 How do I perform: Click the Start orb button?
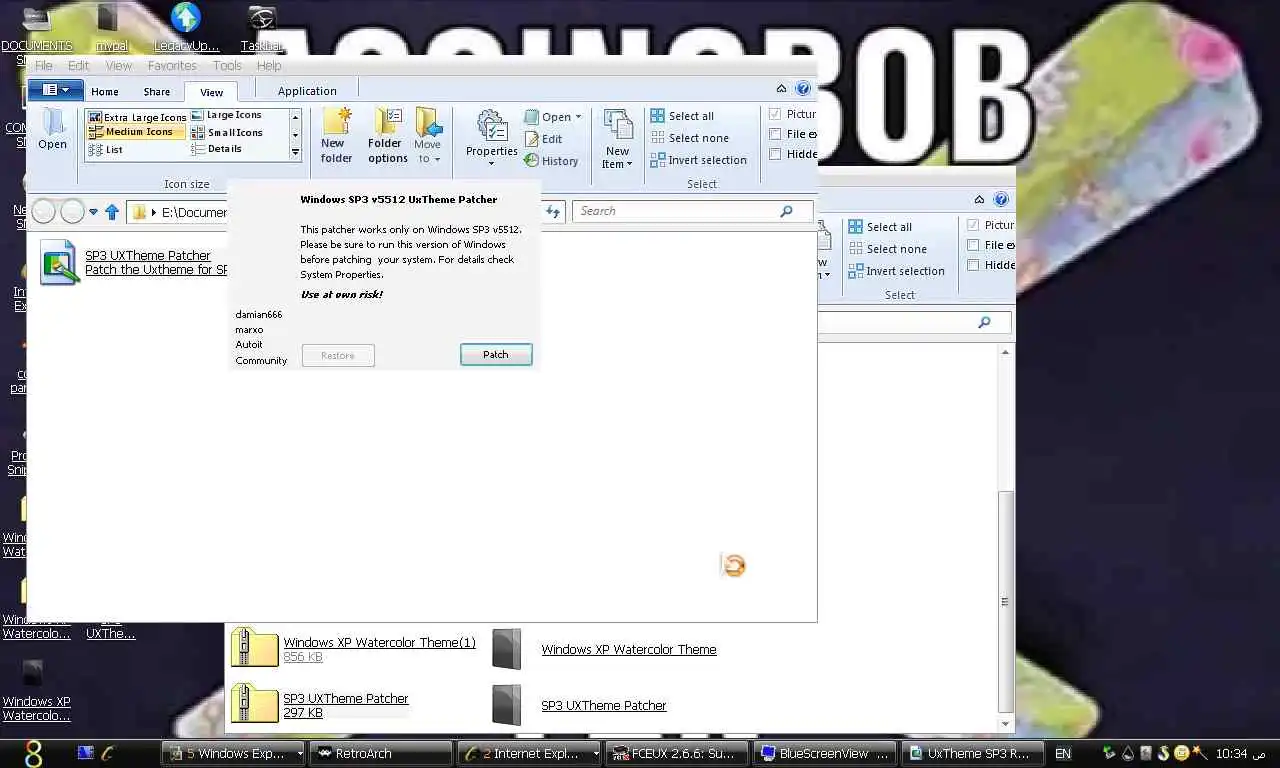(33, 752)
